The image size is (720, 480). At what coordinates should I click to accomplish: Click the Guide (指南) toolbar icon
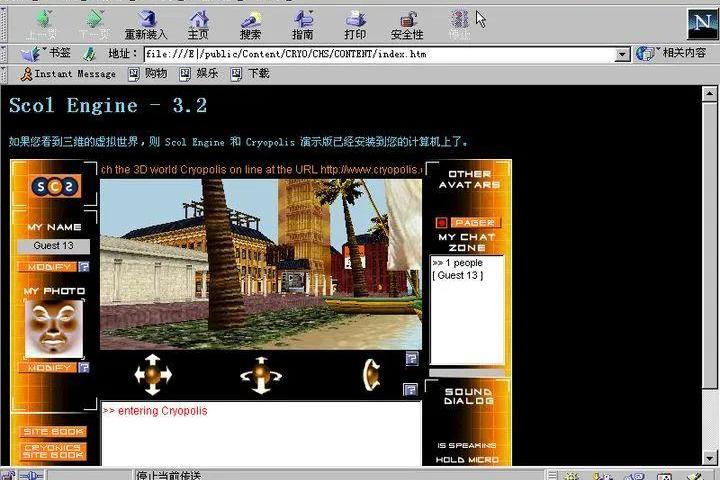click(x=302, y=24)
